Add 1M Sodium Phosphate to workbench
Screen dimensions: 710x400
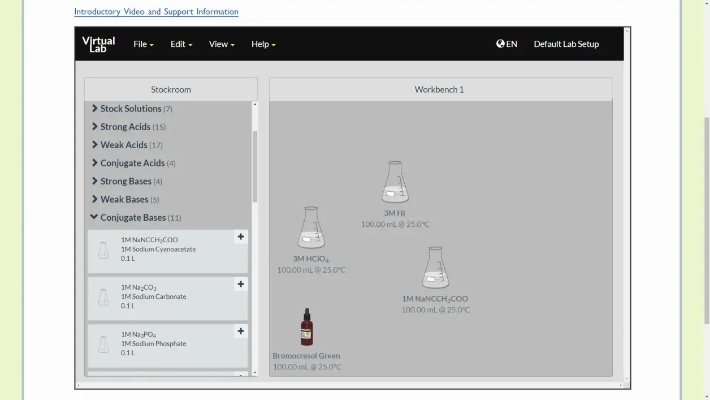click(x=240, y=331)
